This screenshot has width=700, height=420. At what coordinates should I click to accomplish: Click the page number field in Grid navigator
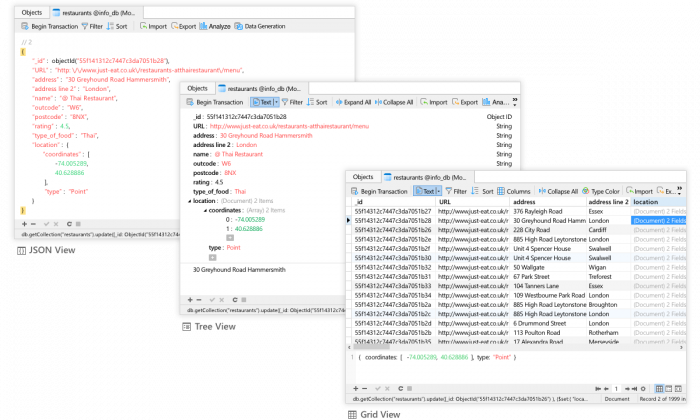click(x=617, y=389)
